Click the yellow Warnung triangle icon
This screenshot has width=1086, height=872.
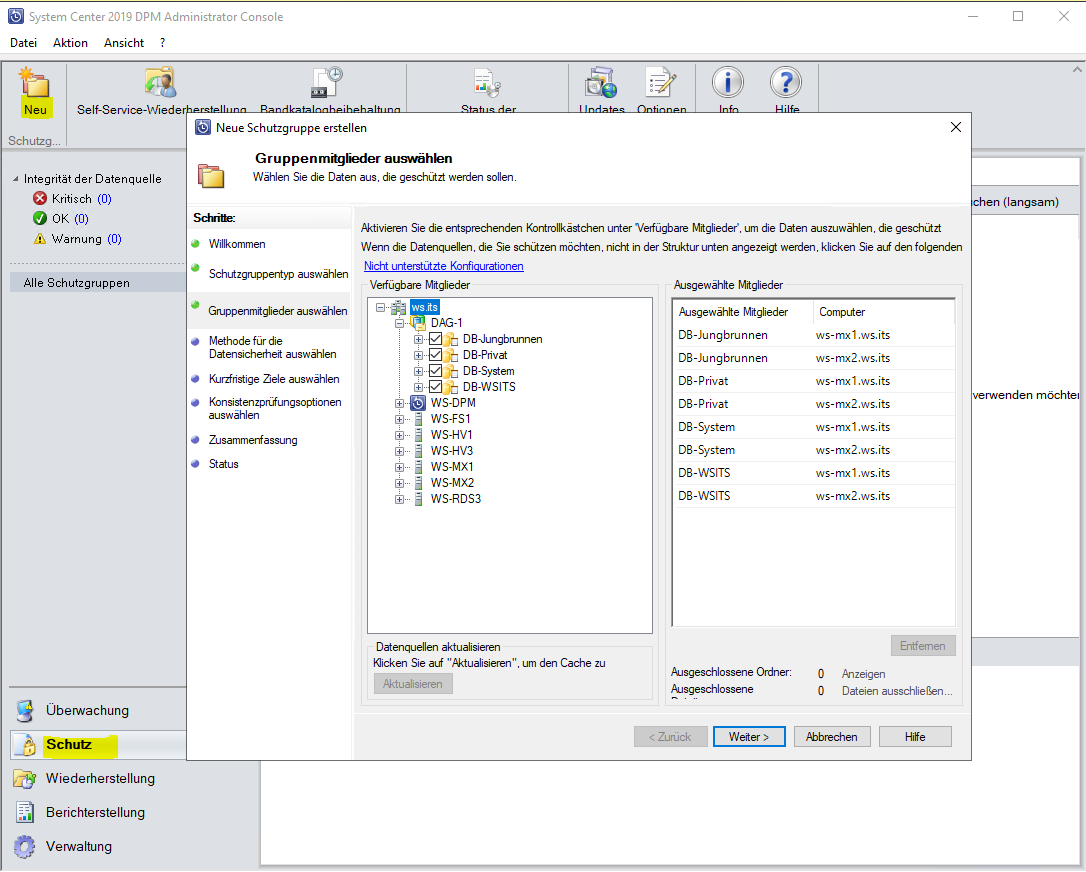pyautogui.click(x=40, y=239)
